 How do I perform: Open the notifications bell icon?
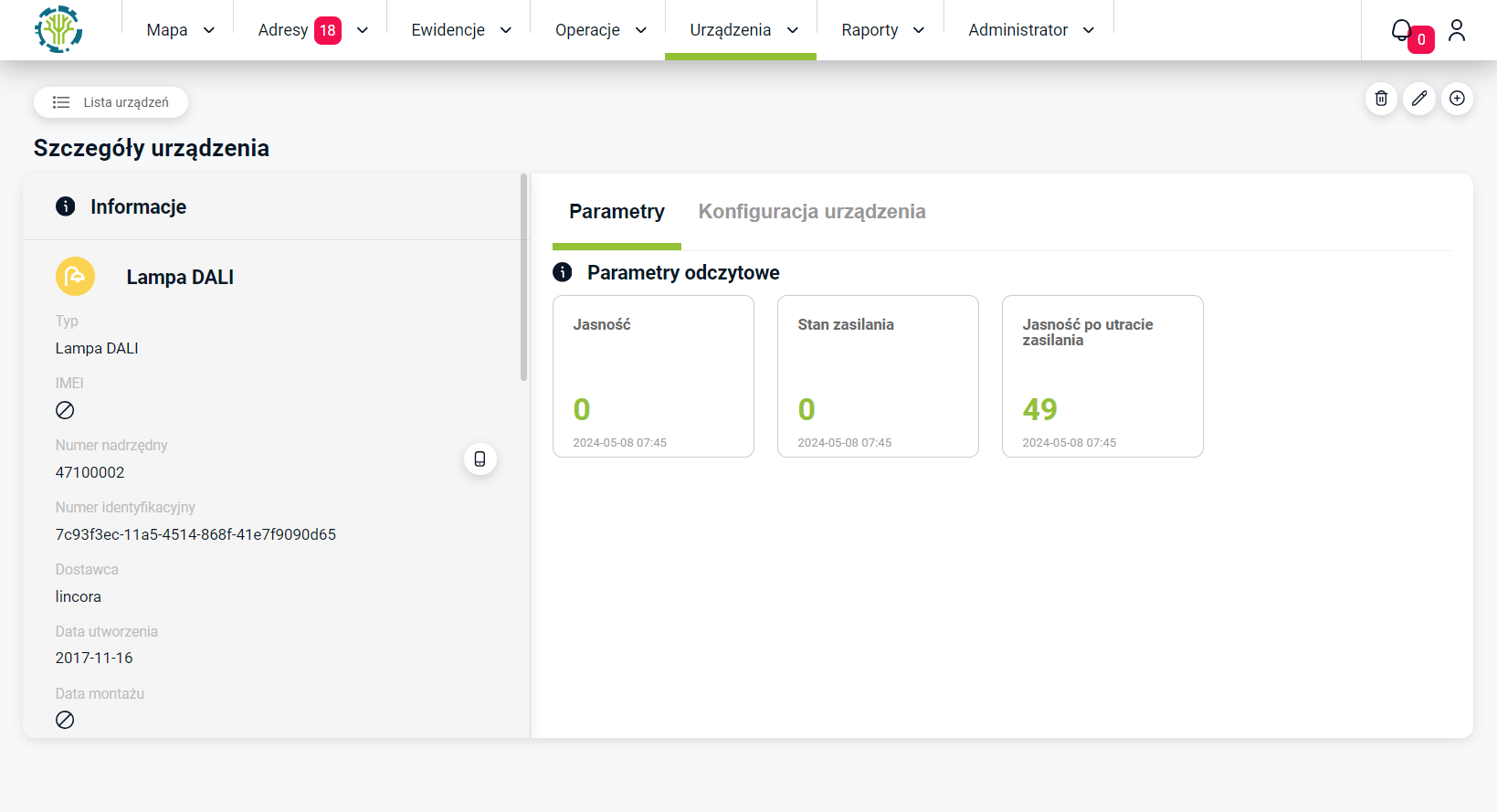(x=1401, y=30)
